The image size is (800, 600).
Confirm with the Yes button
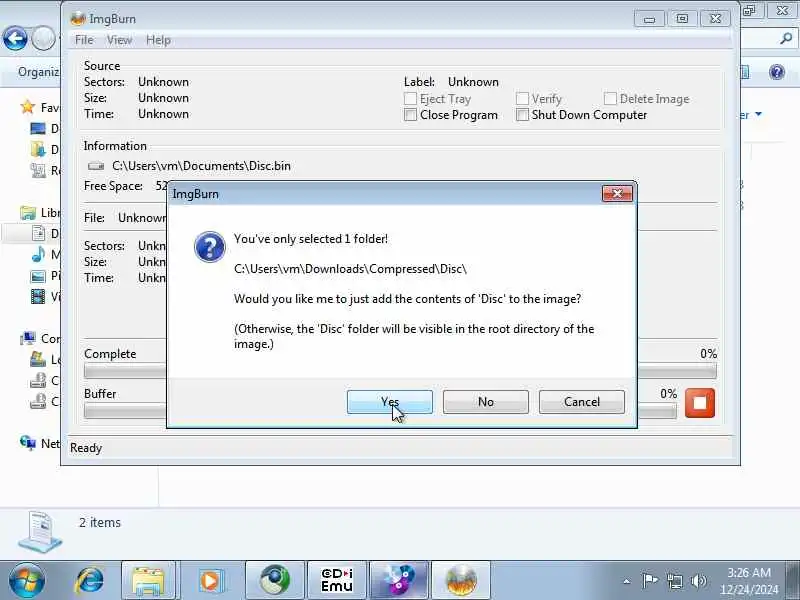pyautogui.click(x=390, y=402)
